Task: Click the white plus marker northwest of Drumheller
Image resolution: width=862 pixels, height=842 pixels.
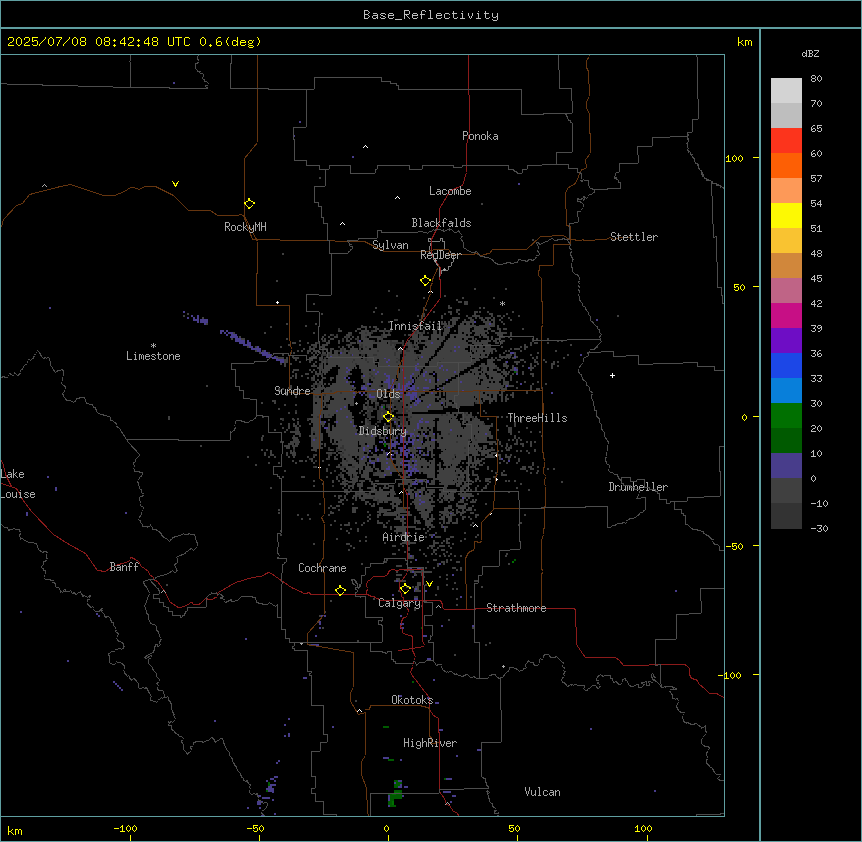Action: point(612,375)
